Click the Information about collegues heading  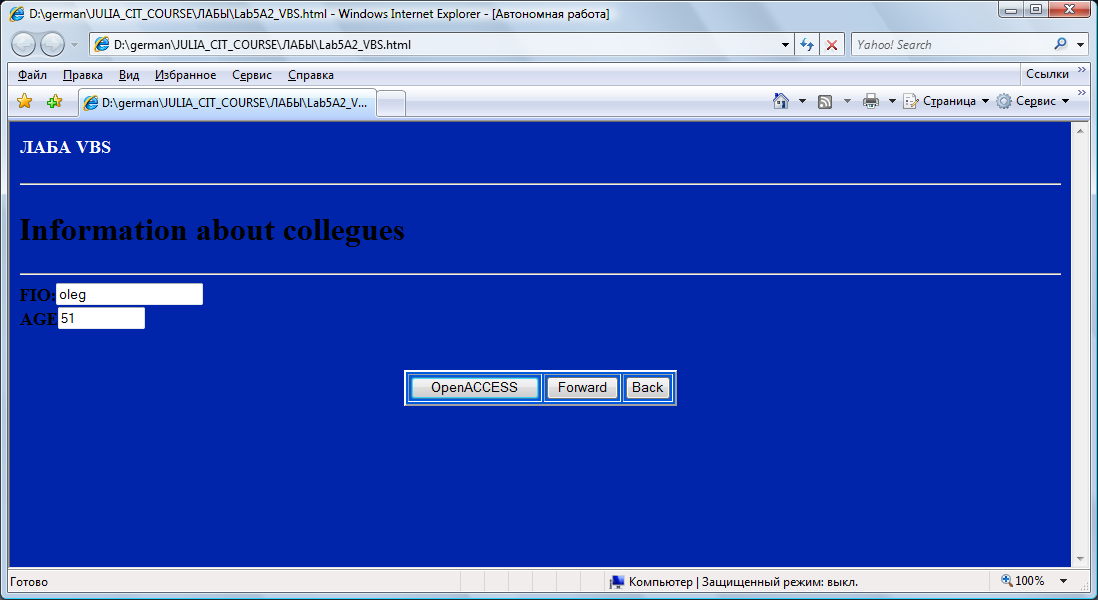pyautogui.click(x=212, y=230)
